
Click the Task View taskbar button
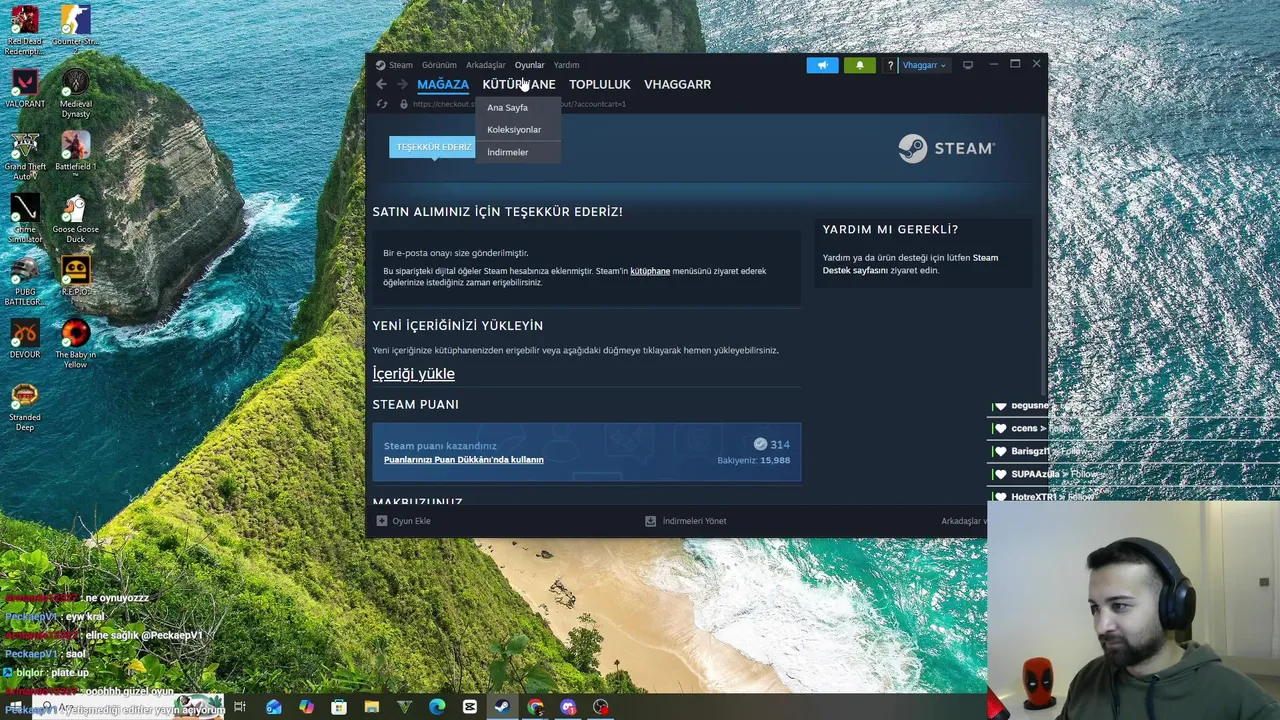(x=240, y=707)
